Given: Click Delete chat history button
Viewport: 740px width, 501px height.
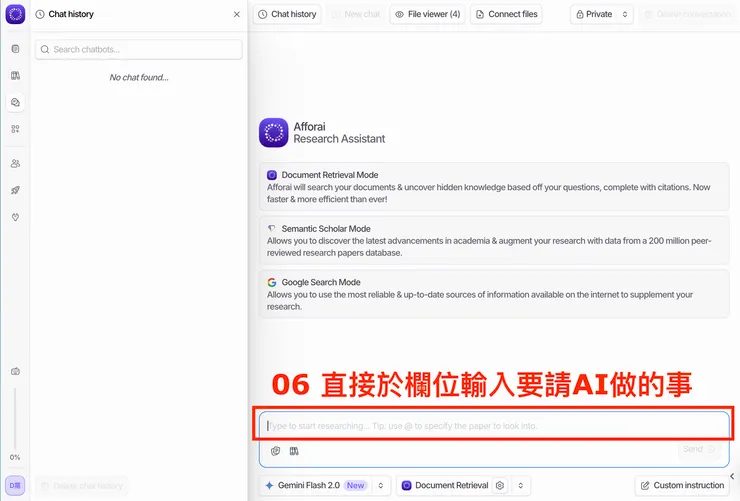Looking at the screenshot, I should pos(82,485).
